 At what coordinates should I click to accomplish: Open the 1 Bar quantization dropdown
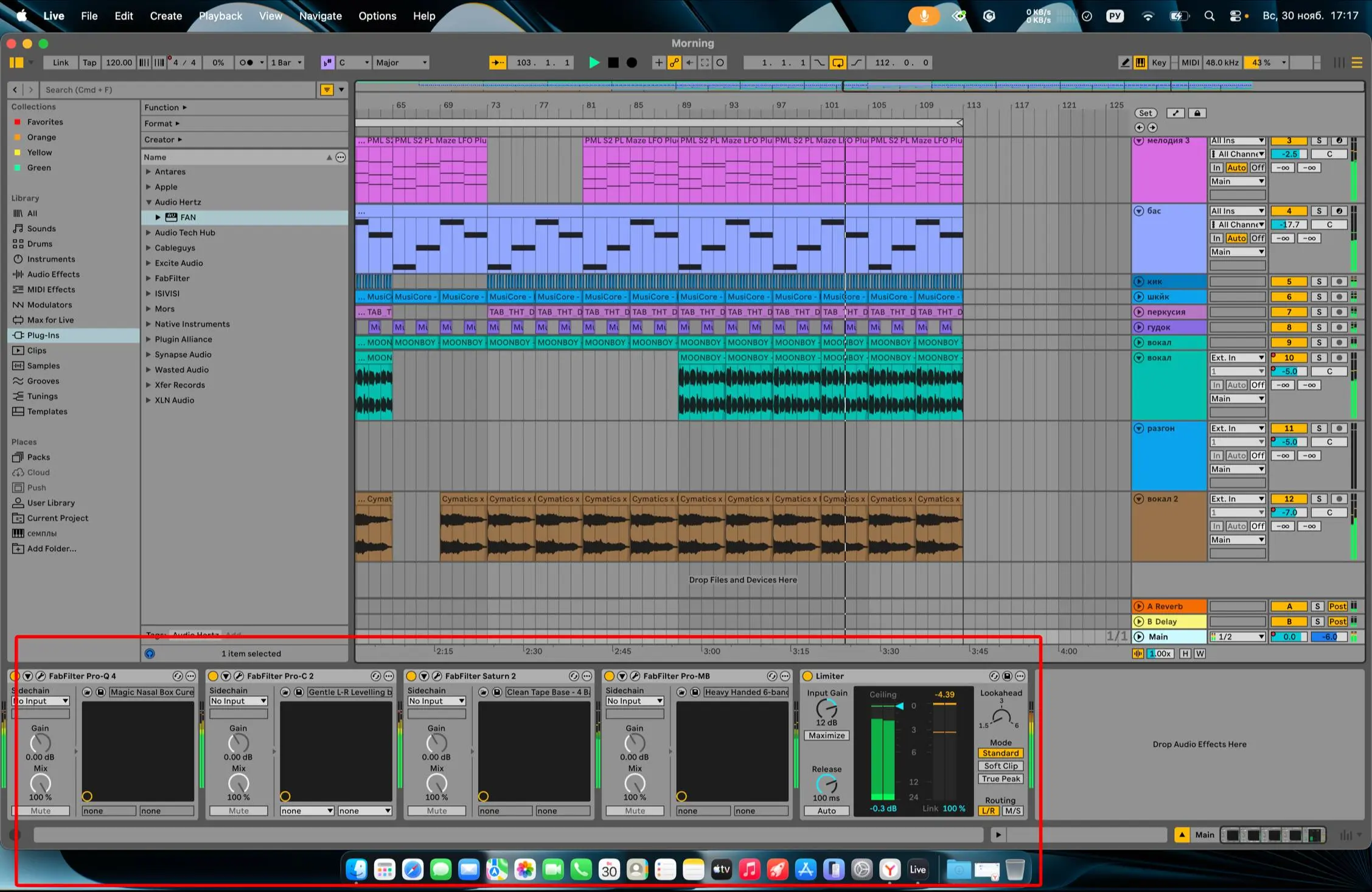click(x=286, y=63)
